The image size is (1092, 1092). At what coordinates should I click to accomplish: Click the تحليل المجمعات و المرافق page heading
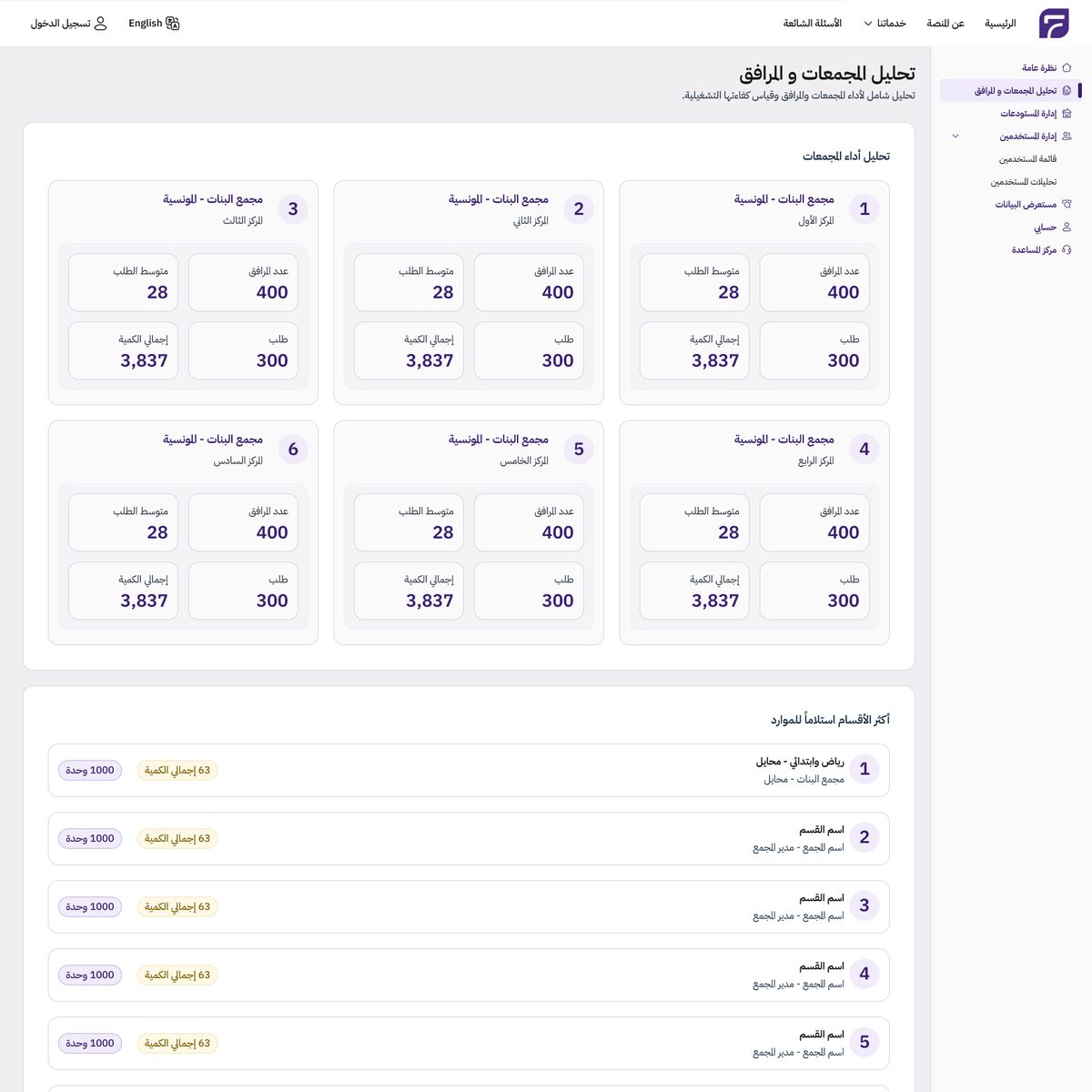coord(827,74)
